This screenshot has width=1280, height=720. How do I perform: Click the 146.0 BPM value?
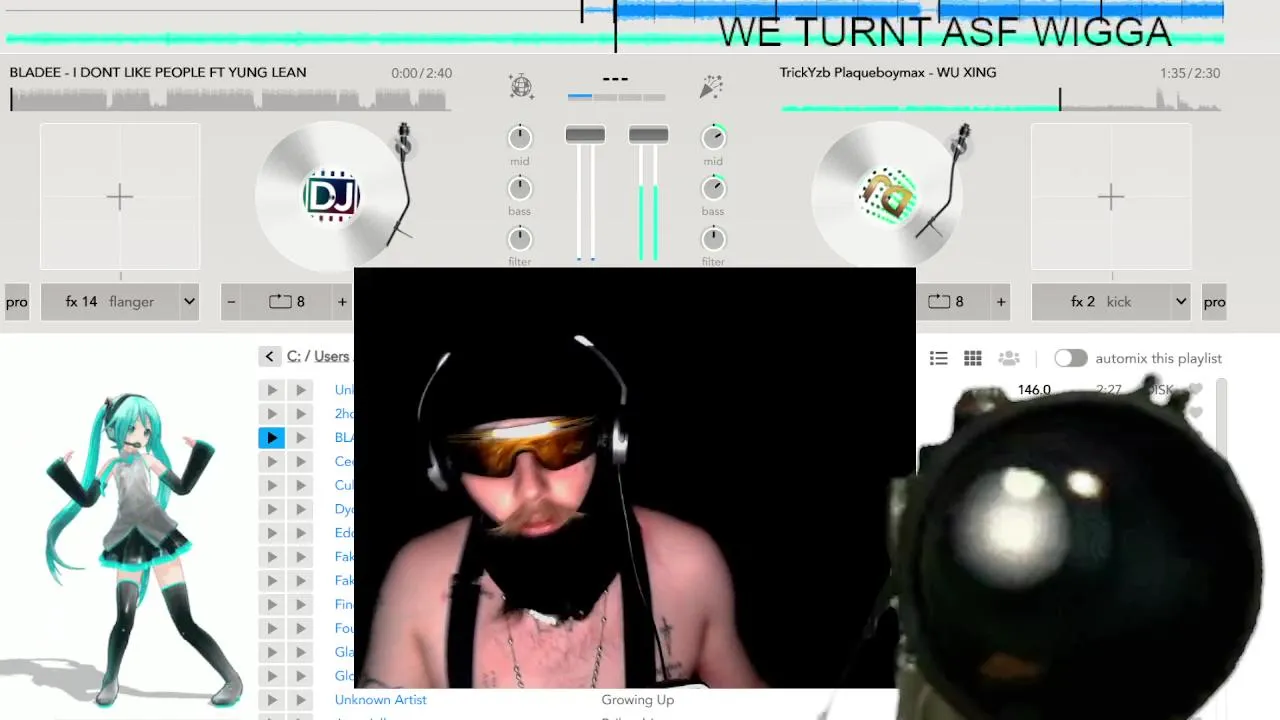pyautogui.click(x=1034, y=390)
